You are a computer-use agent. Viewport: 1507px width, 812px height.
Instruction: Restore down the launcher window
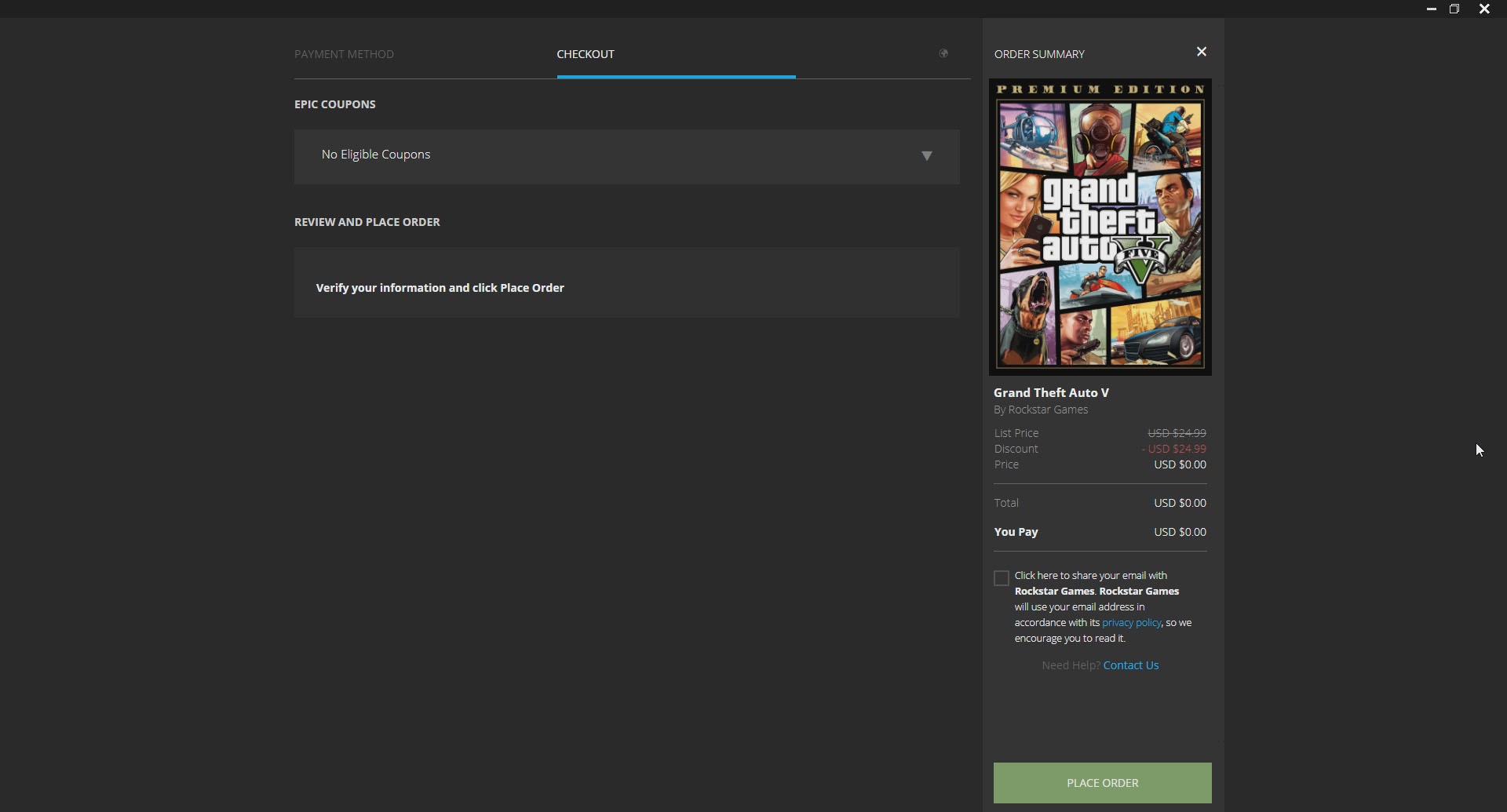[1454, 9]
